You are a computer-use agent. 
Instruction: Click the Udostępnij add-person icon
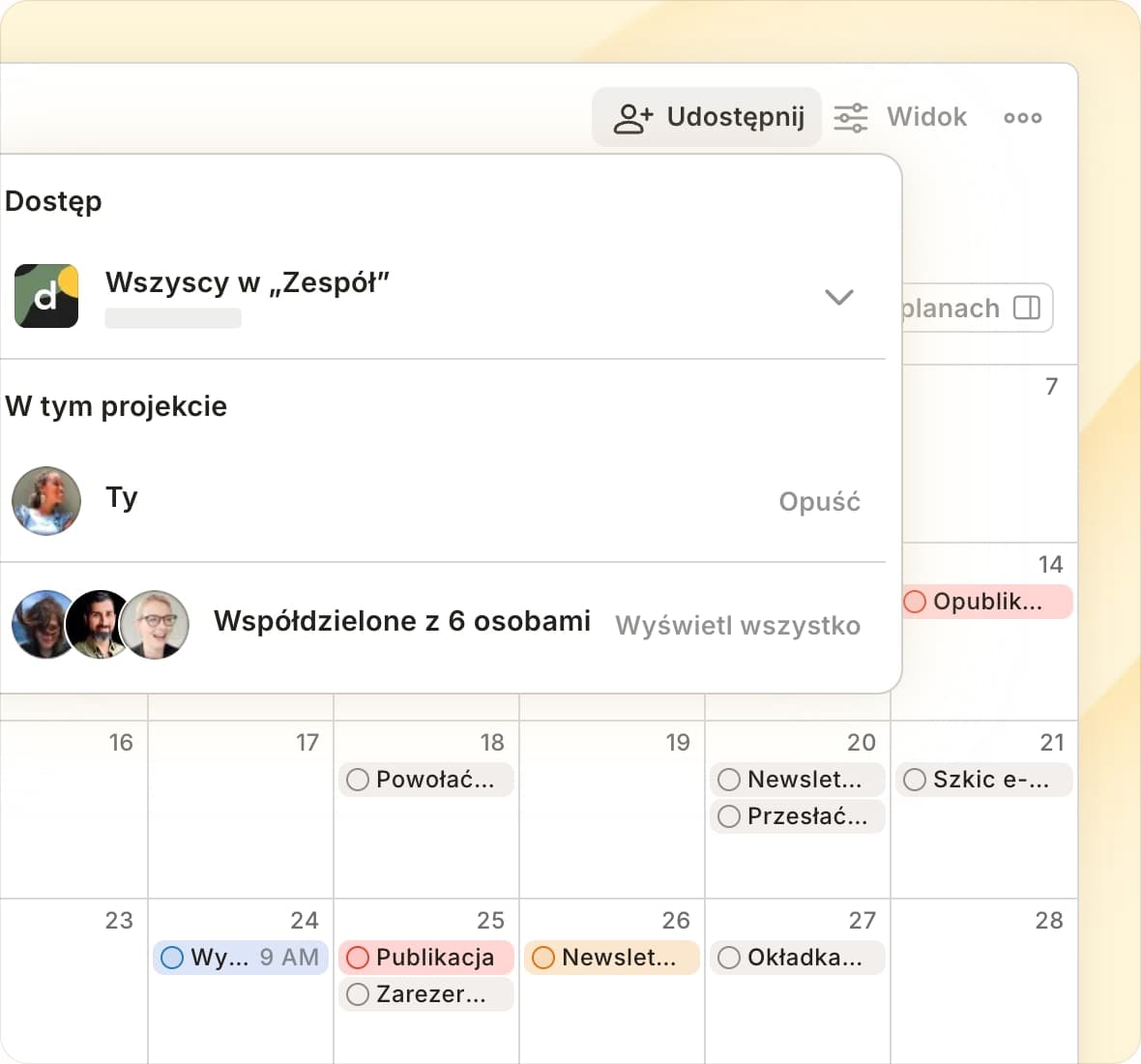tap(633, 118)
